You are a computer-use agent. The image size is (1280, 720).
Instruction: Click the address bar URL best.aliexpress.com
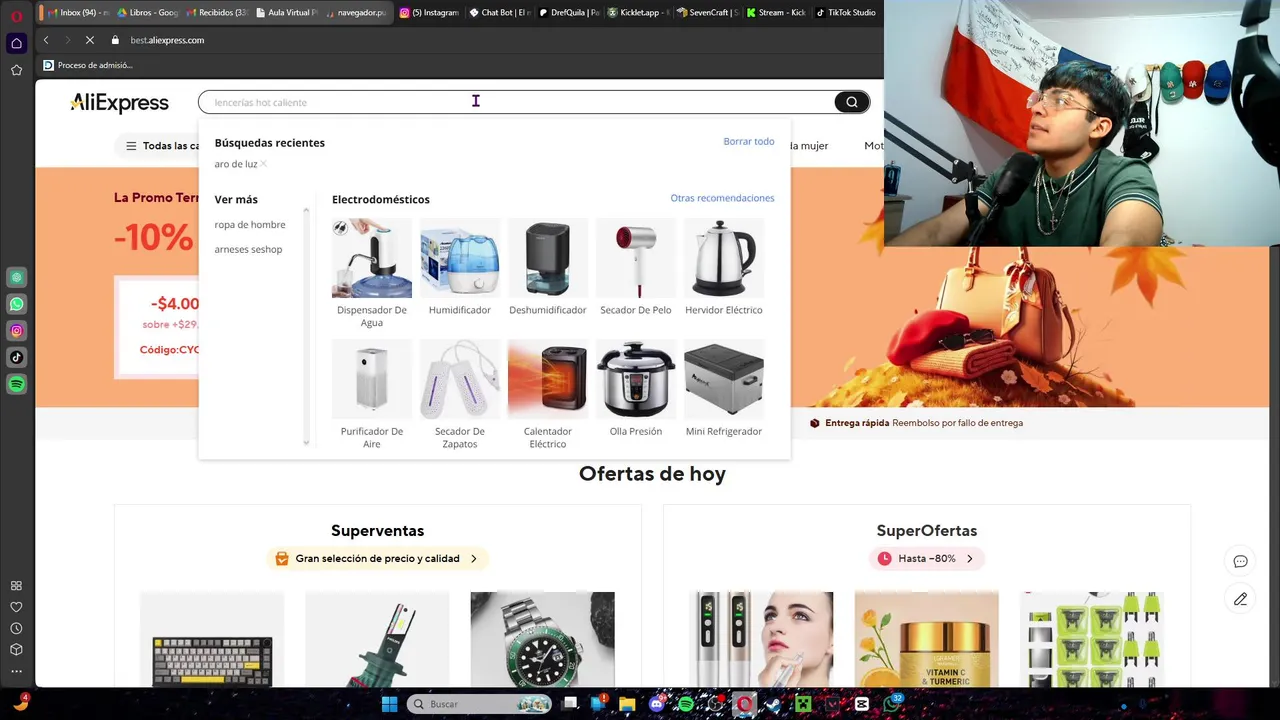pyautogui.click(x=167, y=40)
